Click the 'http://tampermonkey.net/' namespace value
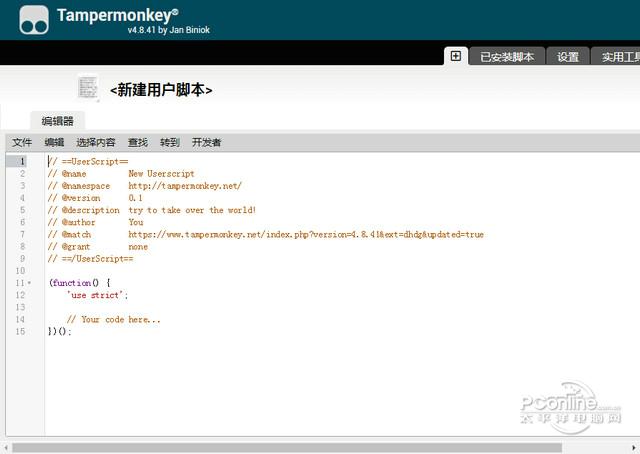640x454 pixels. (x=185, y=186)
